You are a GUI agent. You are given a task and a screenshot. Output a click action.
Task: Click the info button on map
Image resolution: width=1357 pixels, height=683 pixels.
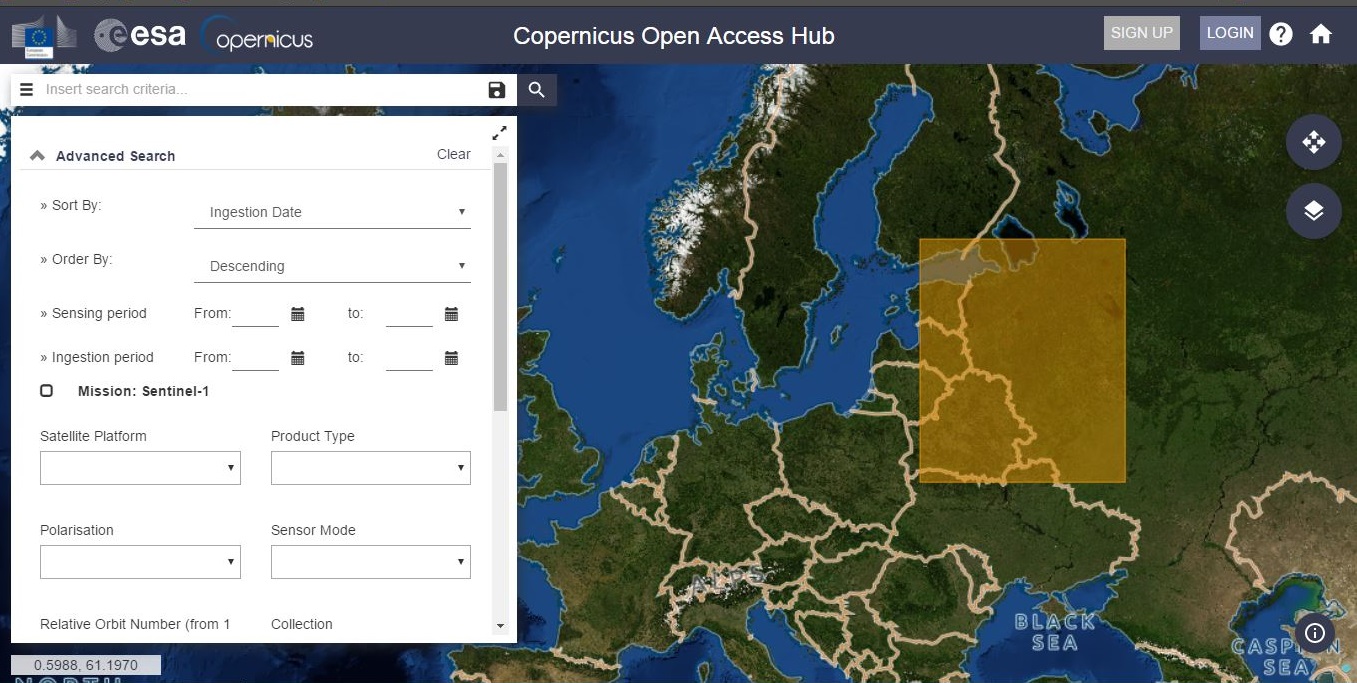coord(1315,632)
